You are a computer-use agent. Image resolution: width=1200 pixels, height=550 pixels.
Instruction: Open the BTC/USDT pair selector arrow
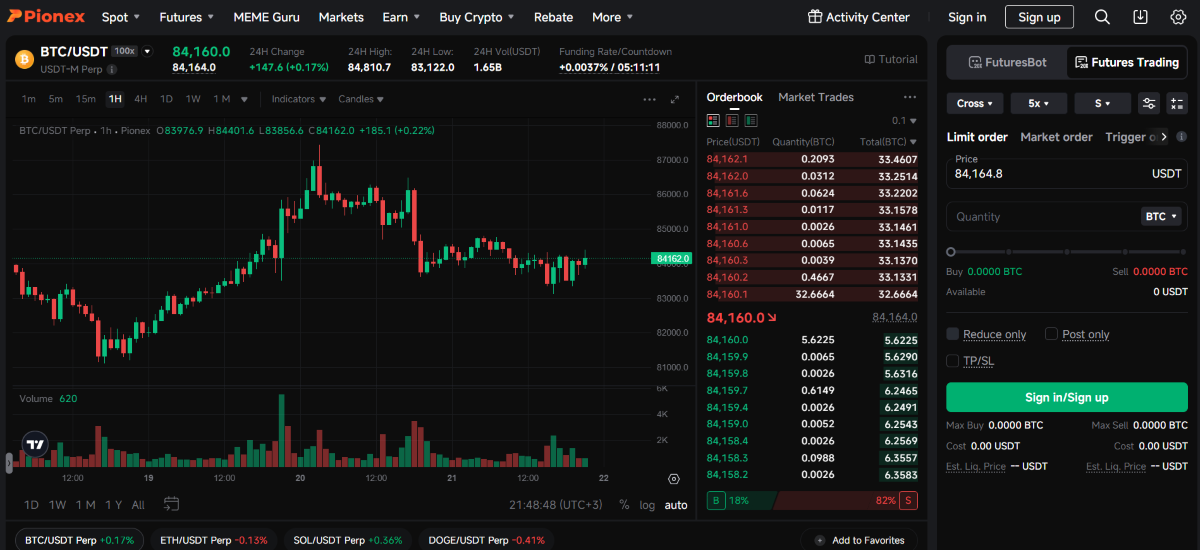coord(147,51)
